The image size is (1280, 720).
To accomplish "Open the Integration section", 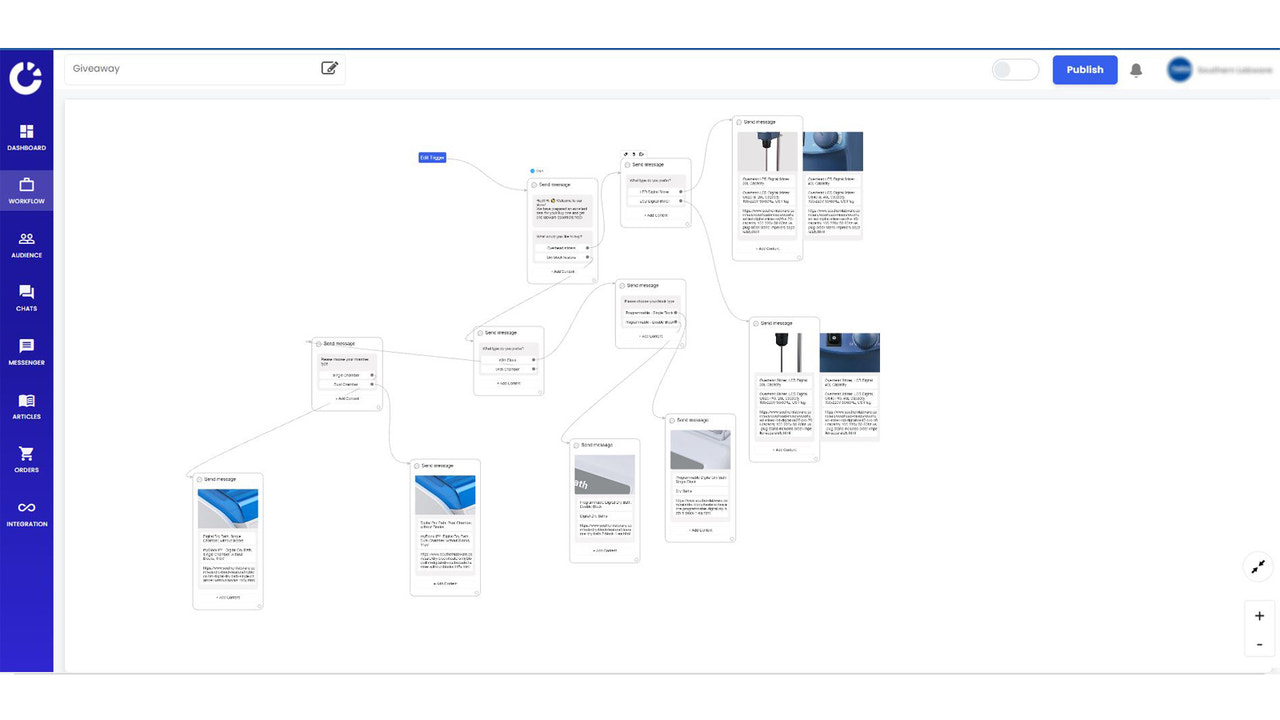I will pos(26,514).
